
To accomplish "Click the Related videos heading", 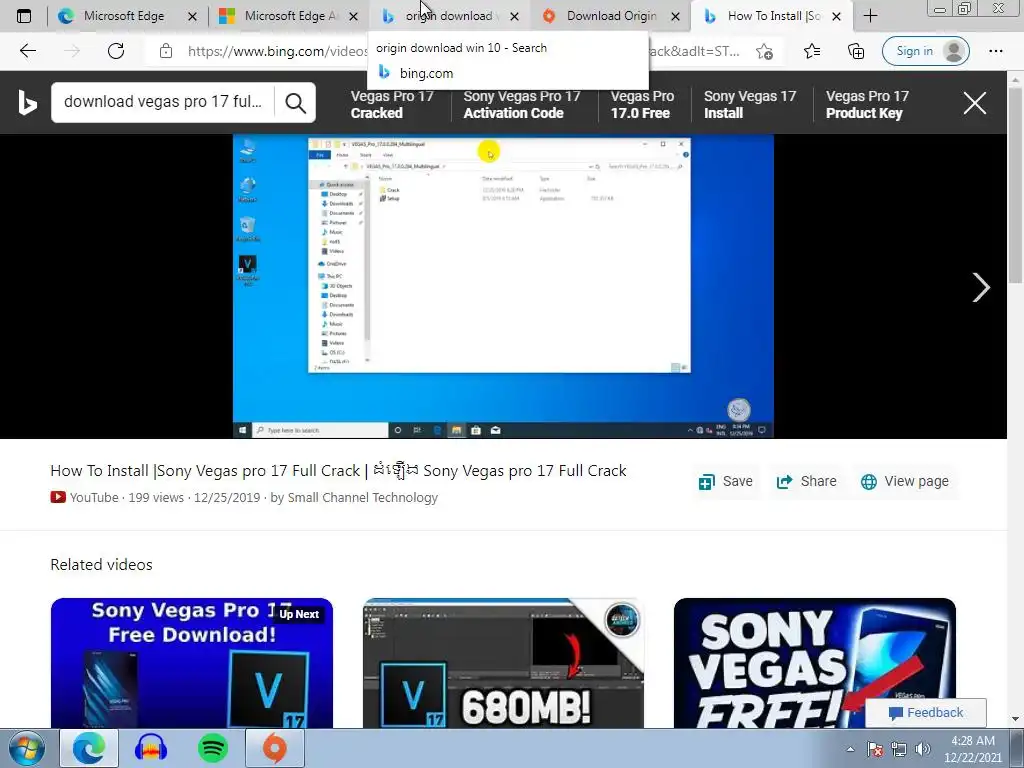I will (x=101, y=565).
